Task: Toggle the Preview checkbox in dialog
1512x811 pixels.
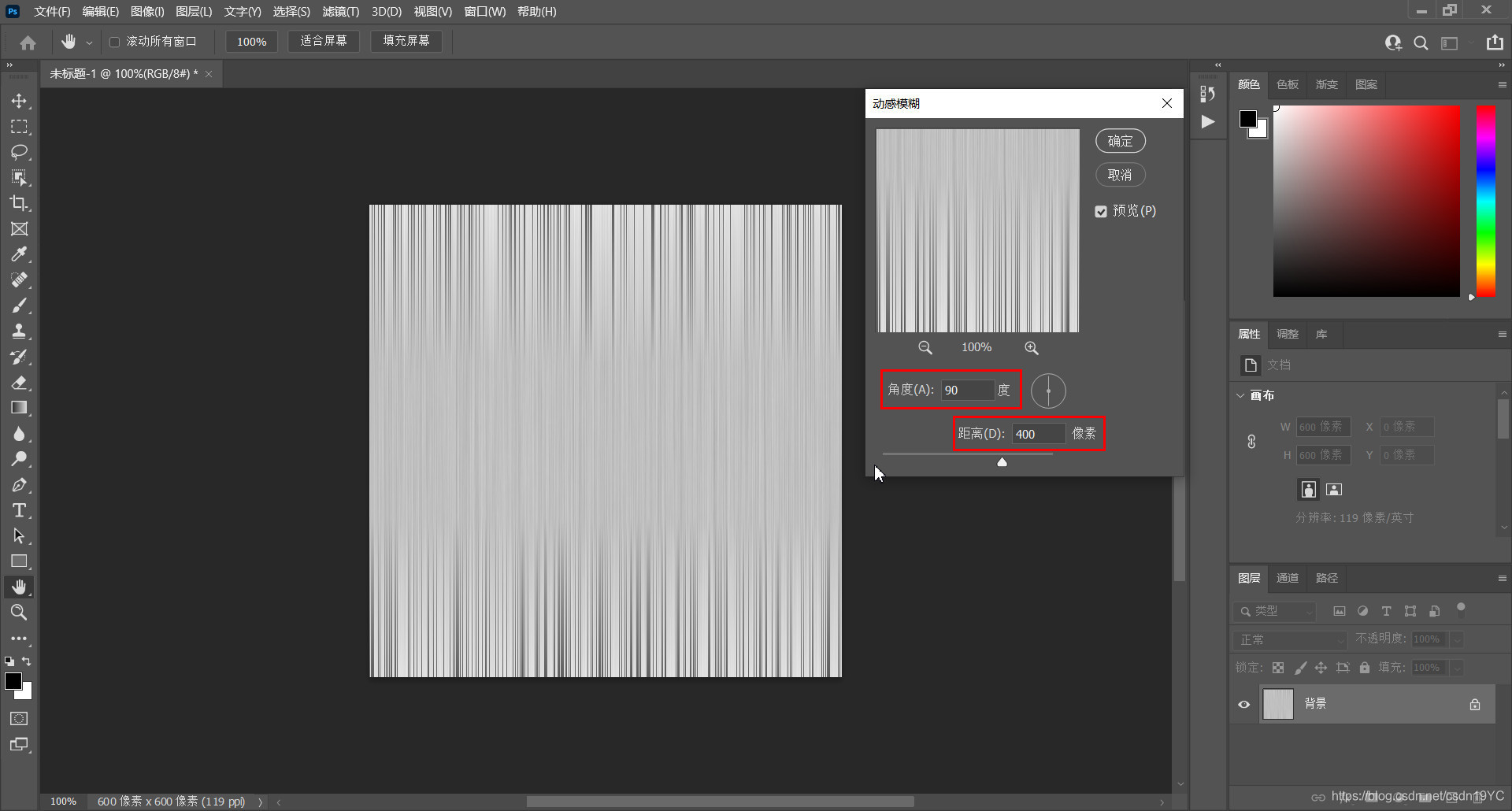Action: [x=1101, y=211]
